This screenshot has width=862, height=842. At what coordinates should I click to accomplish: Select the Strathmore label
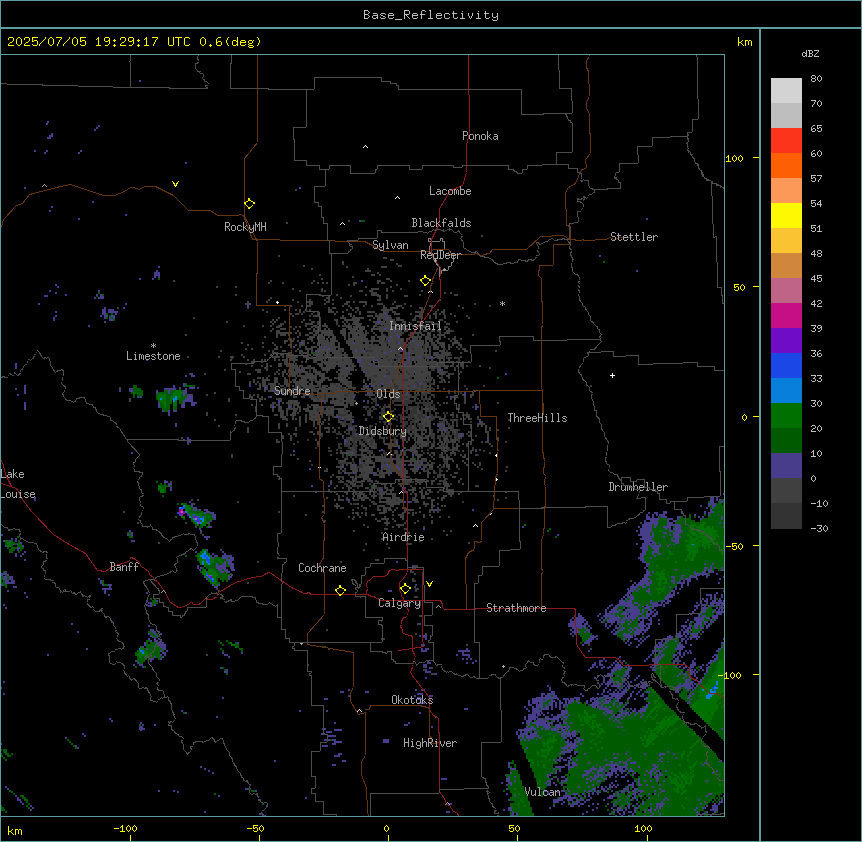point(516,608)
